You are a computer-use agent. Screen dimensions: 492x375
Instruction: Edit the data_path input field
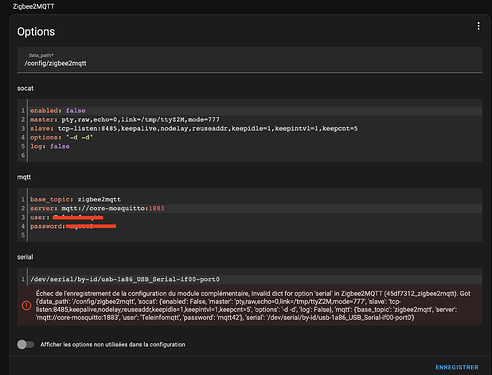click(249, 60)
